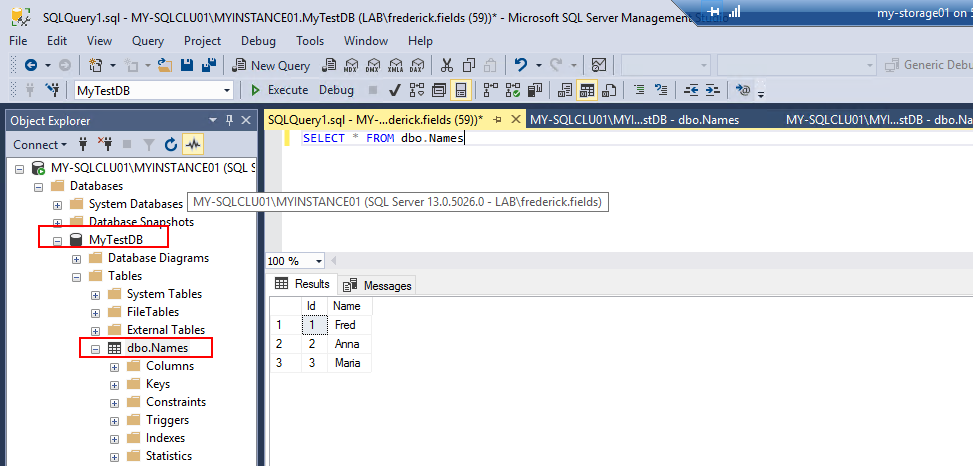Click the Disconnect plug icon
The height and width of the screenshot is (466, 973).
(104, 145)
